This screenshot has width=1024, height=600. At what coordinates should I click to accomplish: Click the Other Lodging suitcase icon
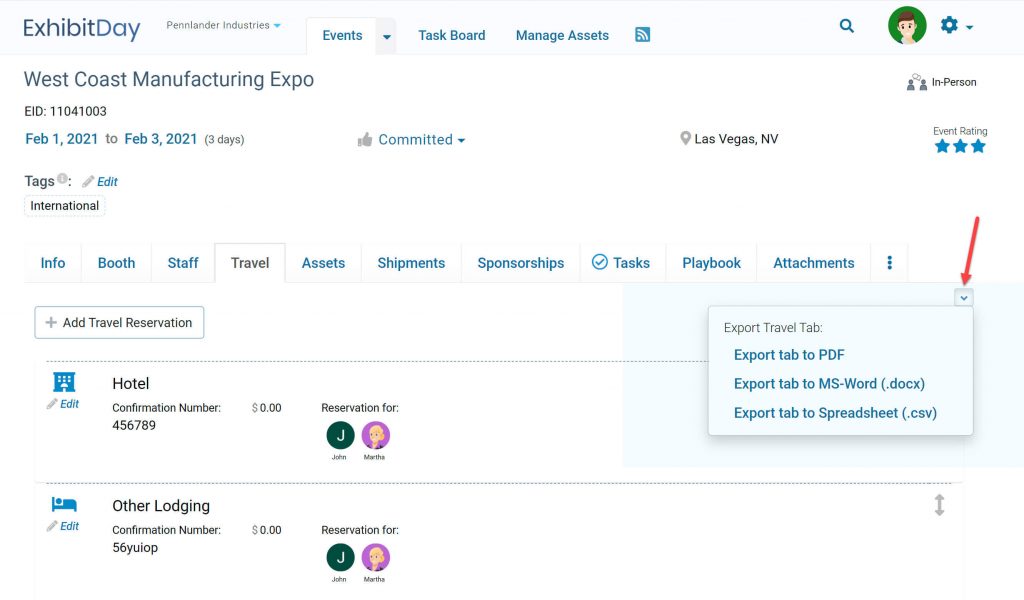64,504
